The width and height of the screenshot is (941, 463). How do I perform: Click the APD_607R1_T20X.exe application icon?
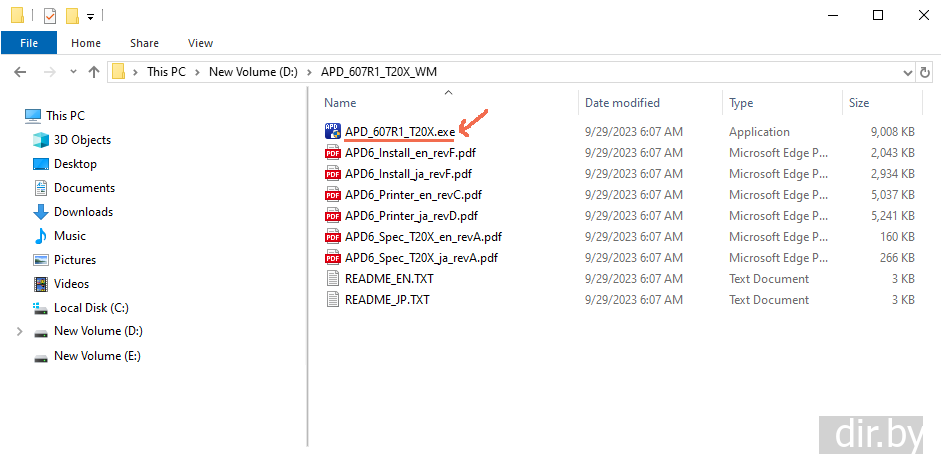point(332,131)
